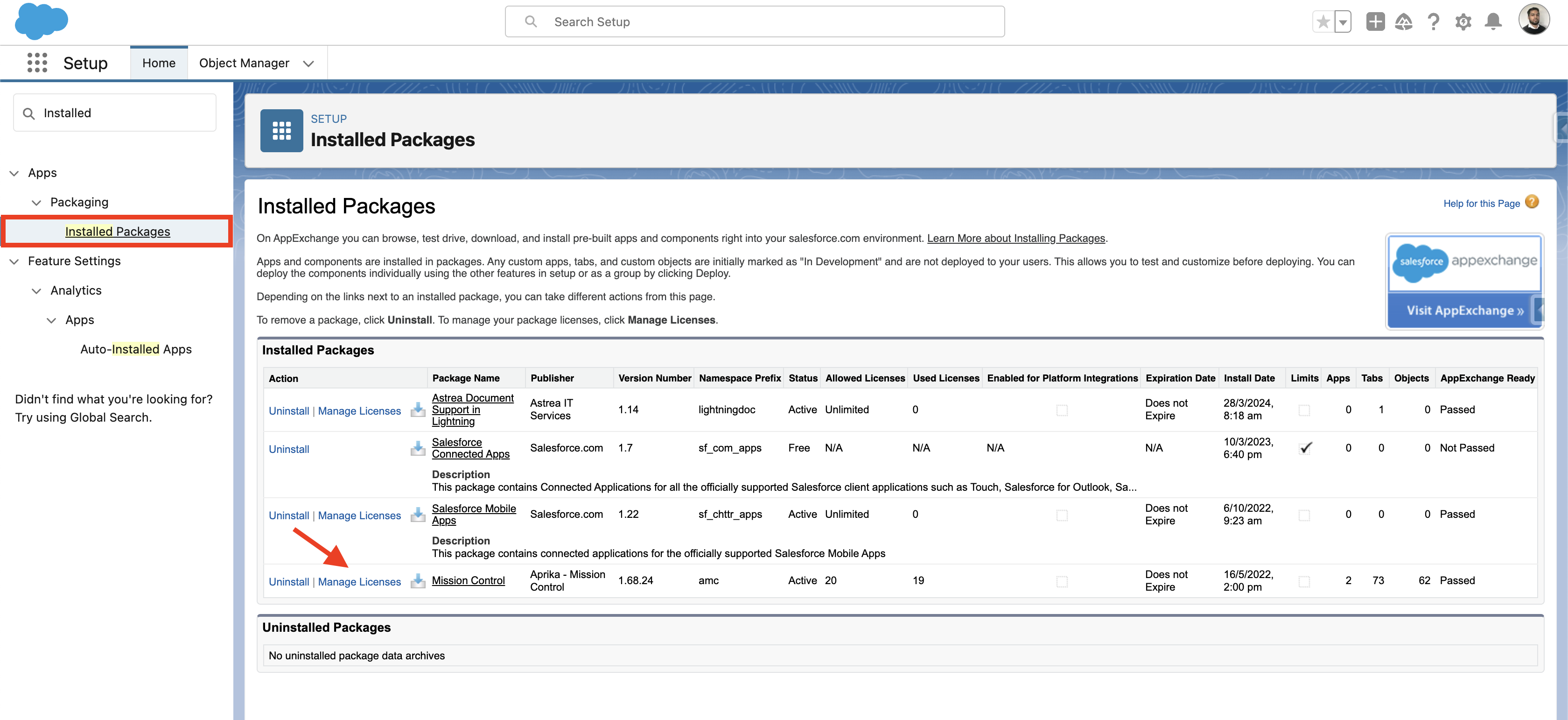
Task: Click the package icon beside Mission Control
Action: pyautogui.click(x=418, y=582)
